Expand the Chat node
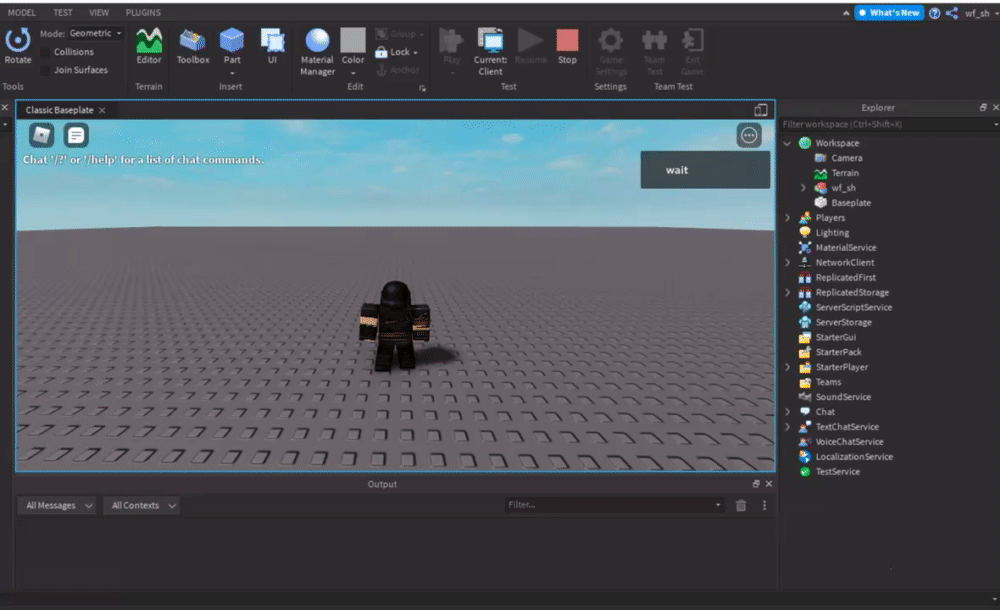 pyautogui.click(x=787, y=412)
